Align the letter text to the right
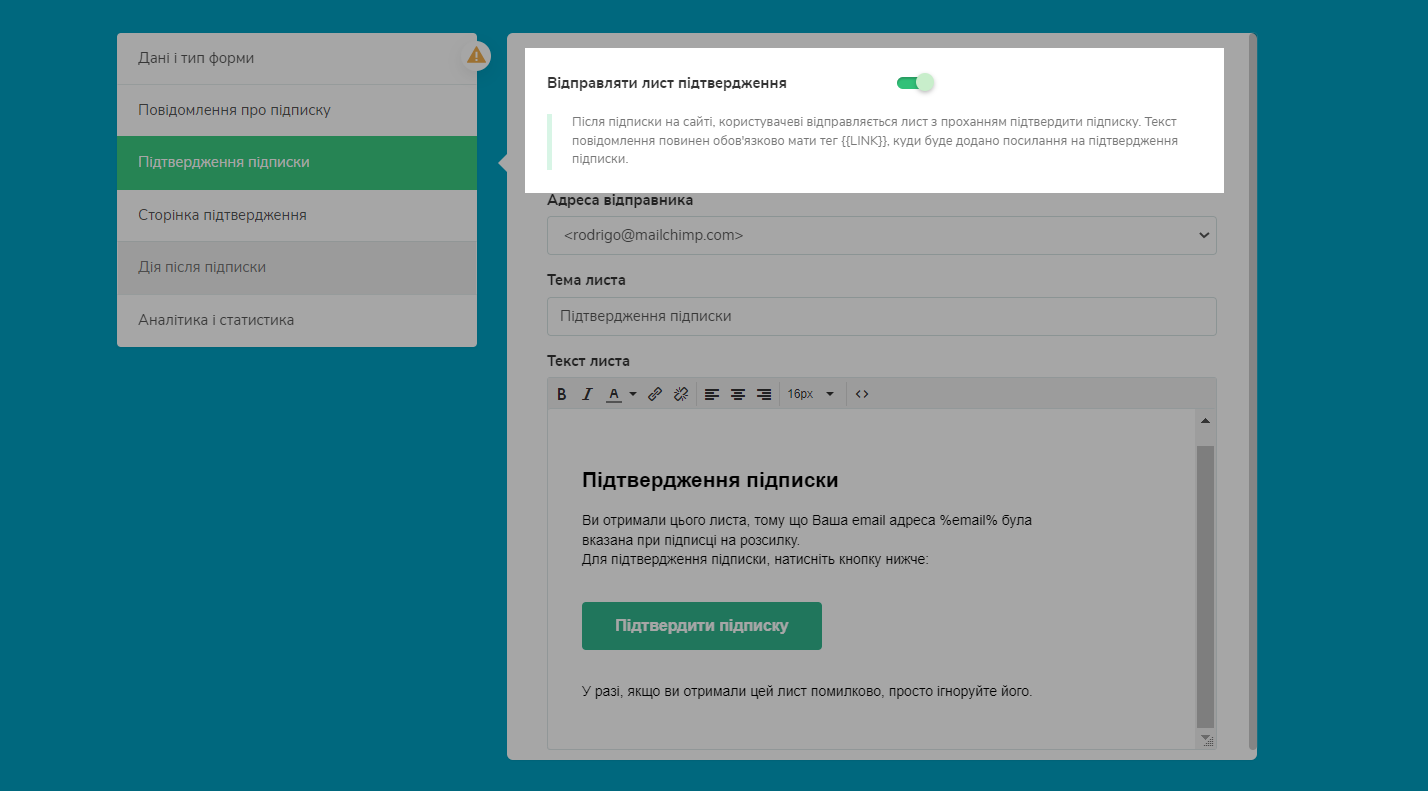Image resolution: width=1428 pixels, height=791 pixels. click(764, 394)
